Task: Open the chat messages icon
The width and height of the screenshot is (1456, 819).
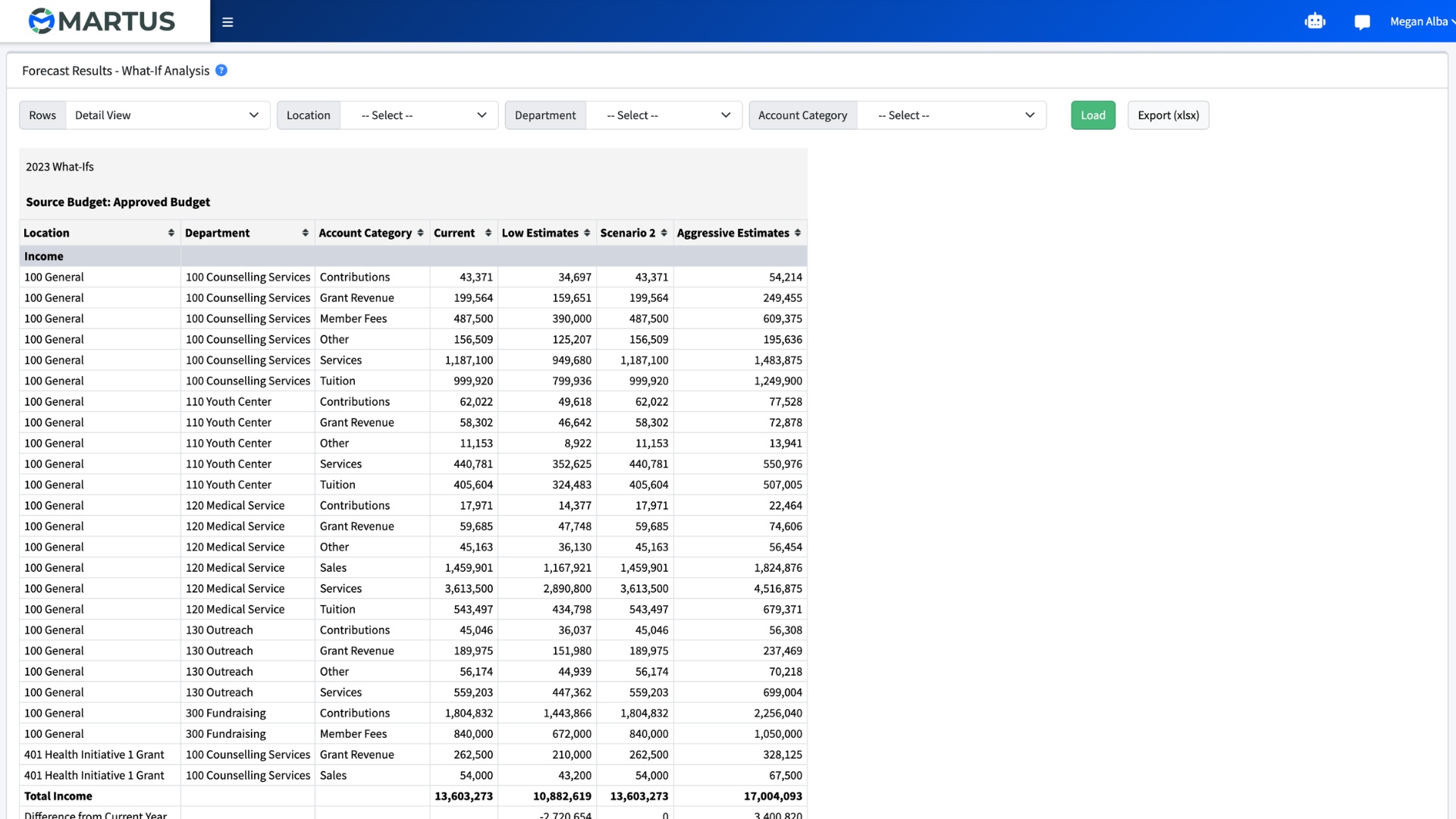Action: tap(1362, 22)
